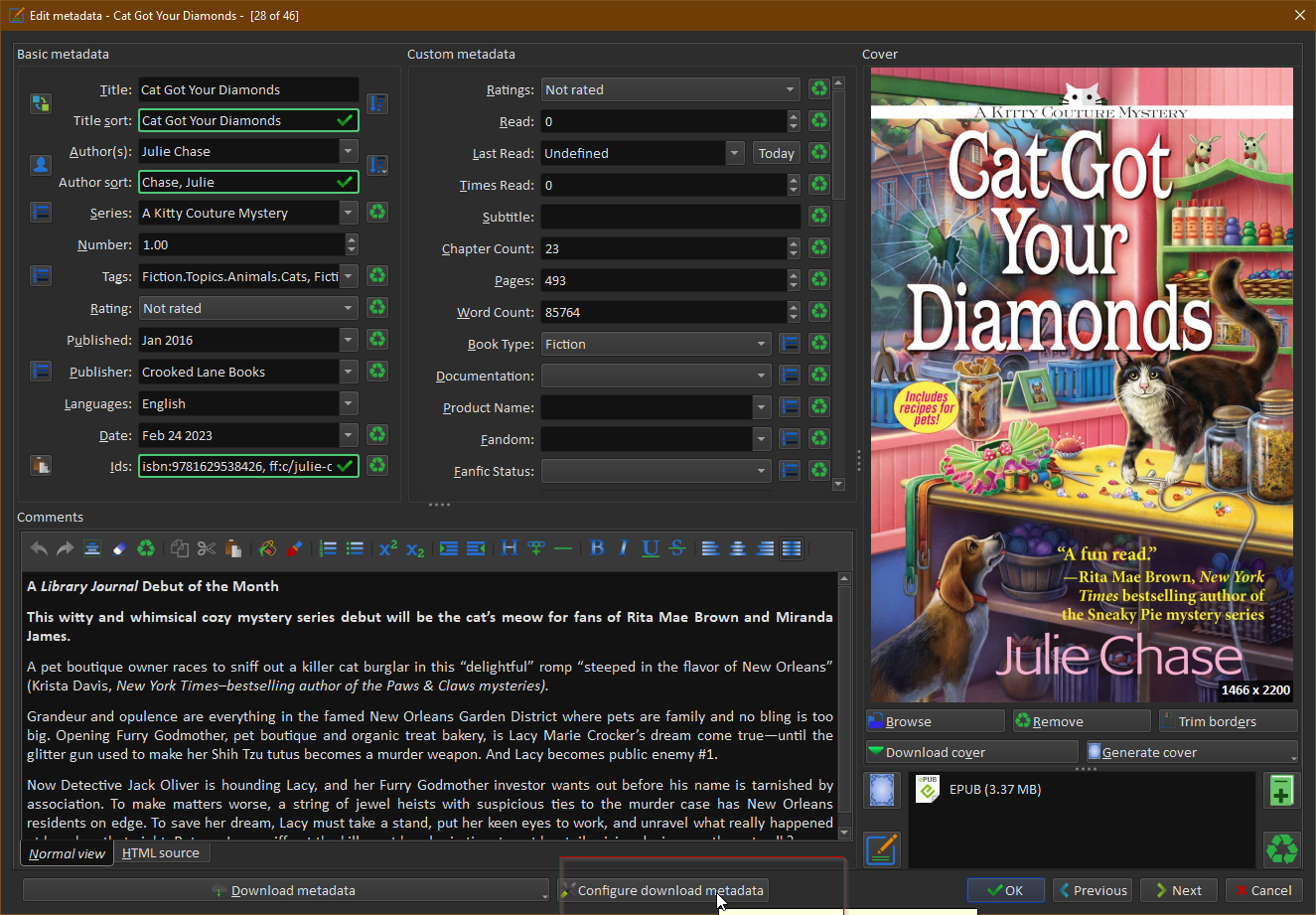Click the Remove formatting eraser icon
This screenshot has width=1316, height=915.
click(119, 548)
